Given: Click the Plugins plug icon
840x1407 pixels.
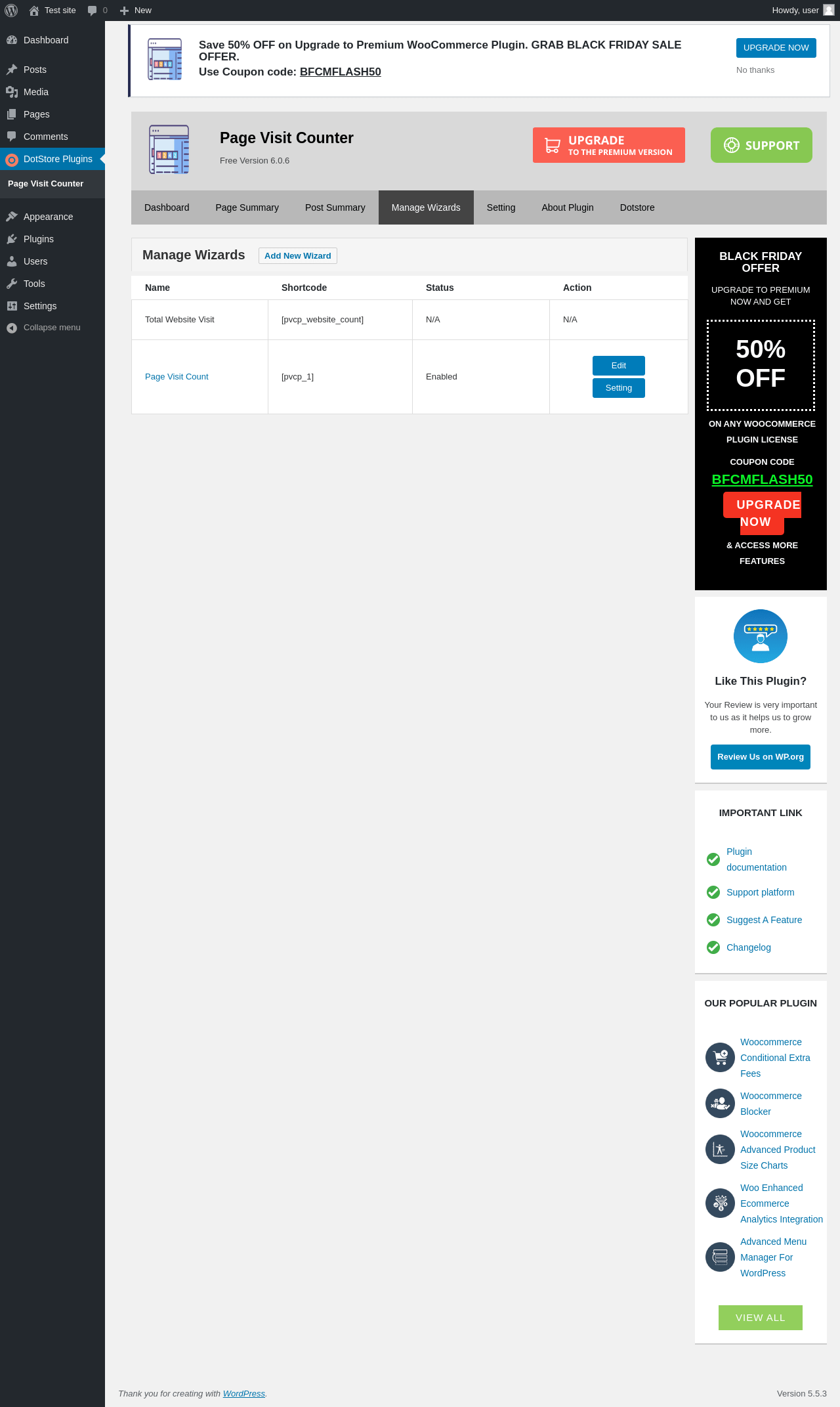Looking at the screenshot, I should pos(12,239).
